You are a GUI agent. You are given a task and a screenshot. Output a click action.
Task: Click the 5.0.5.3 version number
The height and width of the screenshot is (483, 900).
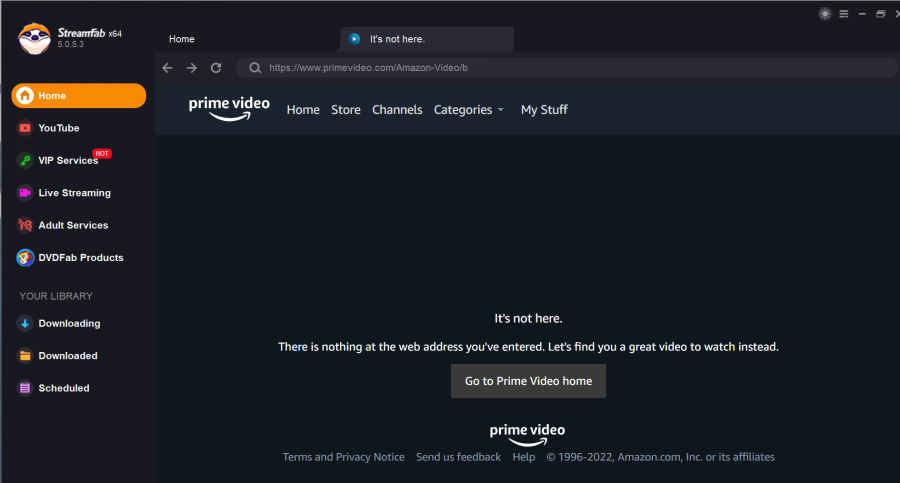[71, 44]
